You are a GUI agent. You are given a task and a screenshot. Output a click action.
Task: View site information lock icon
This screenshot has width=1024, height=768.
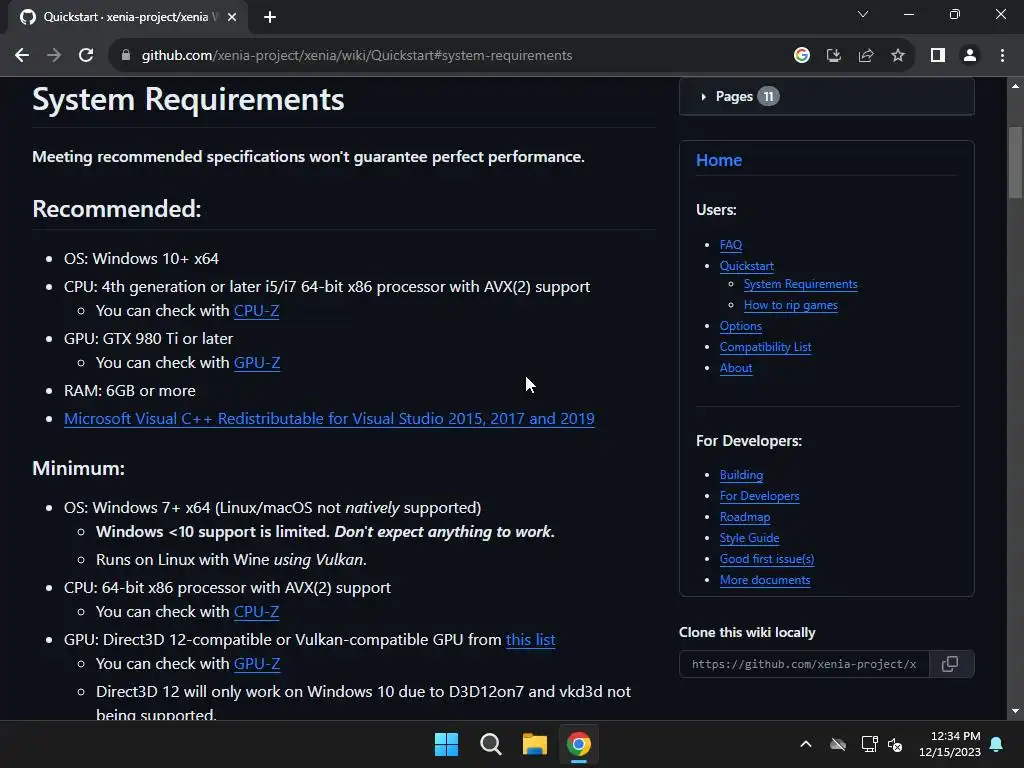pos(125,56)
